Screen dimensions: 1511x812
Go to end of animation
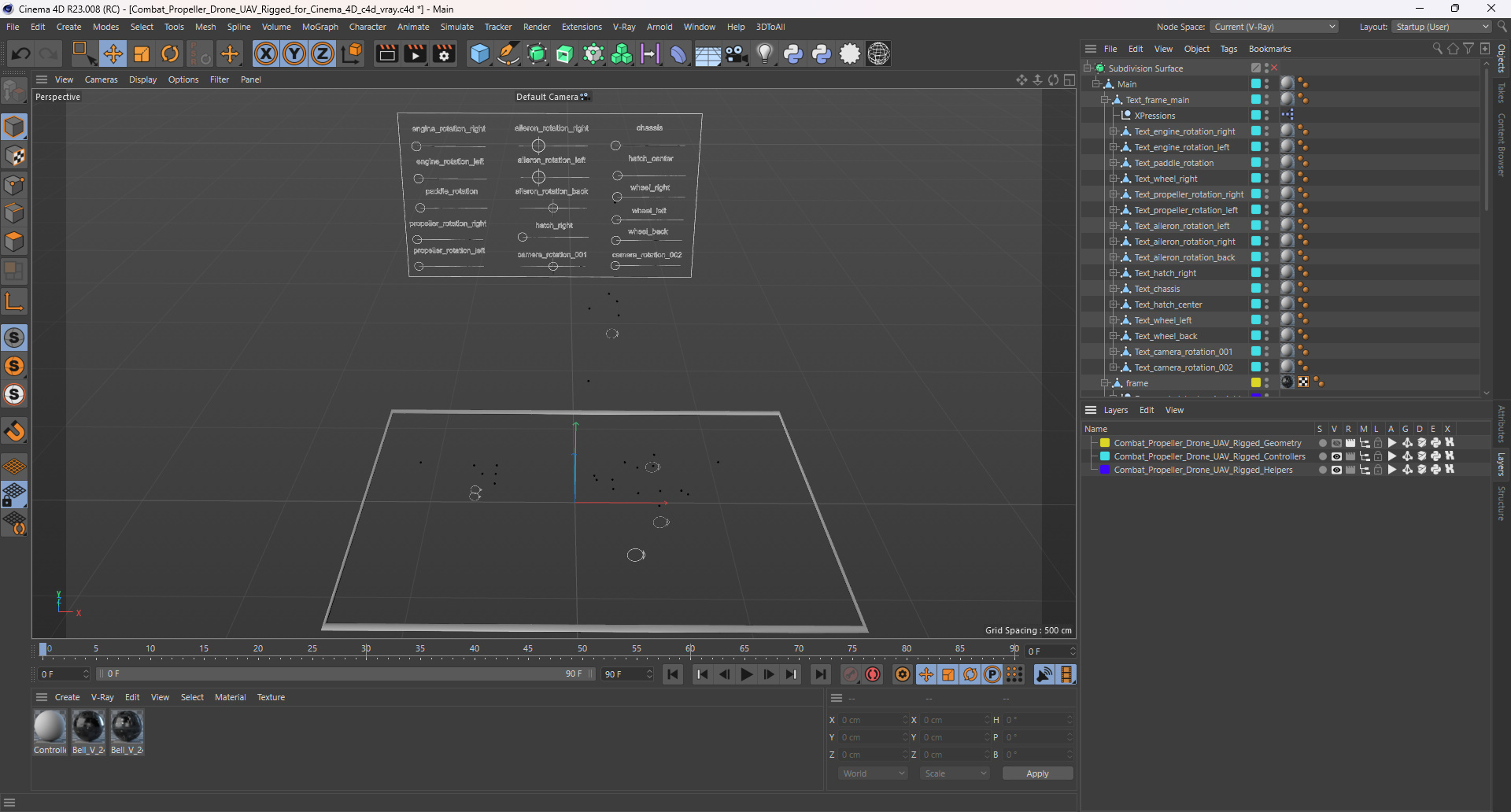821,674
